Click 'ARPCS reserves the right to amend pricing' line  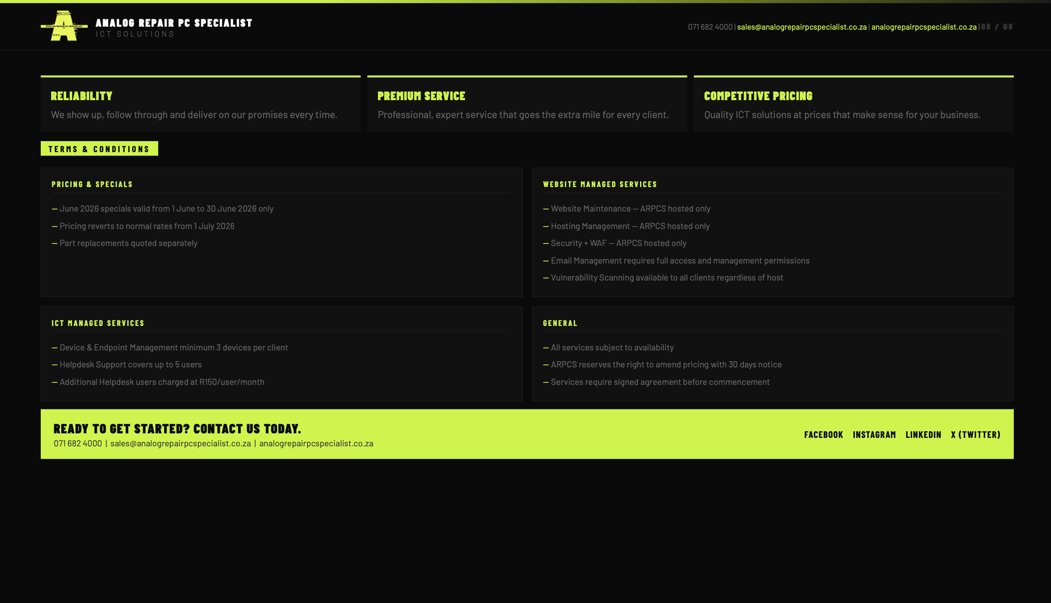[662, 365]
